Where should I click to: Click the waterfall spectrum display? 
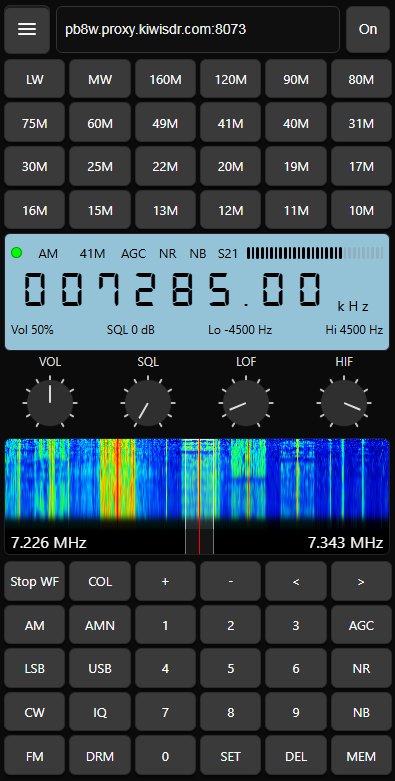pos(197,496)
